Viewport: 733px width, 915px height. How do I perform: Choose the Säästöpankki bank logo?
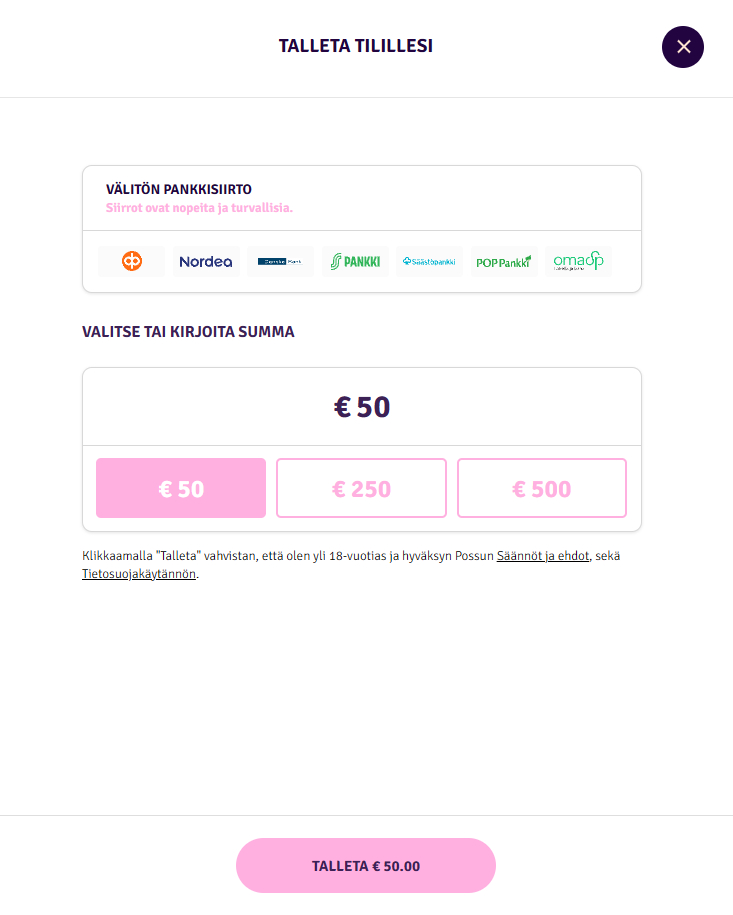[429, 261]
